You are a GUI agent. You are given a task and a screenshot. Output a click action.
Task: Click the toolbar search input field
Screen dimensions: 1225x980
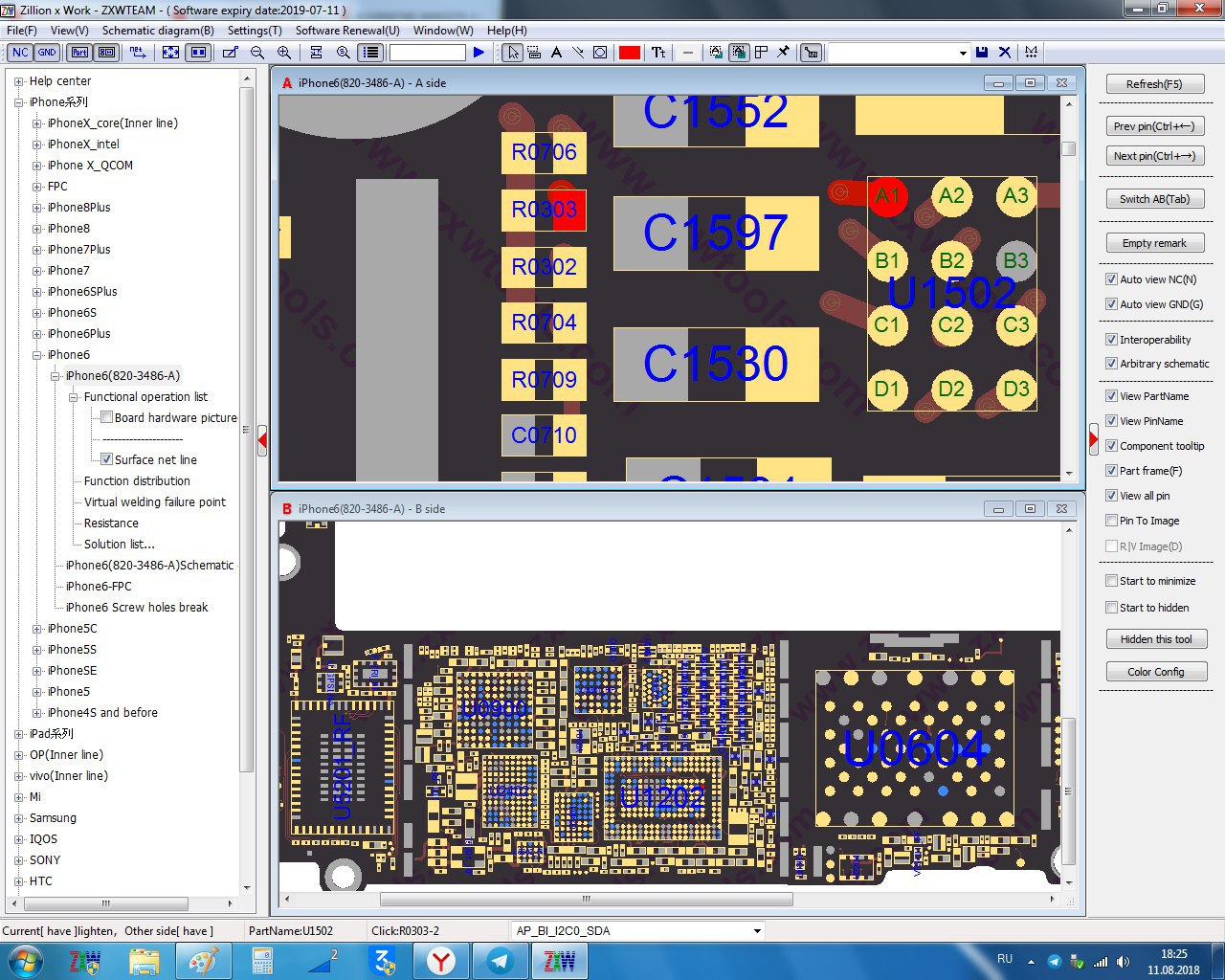427,53
